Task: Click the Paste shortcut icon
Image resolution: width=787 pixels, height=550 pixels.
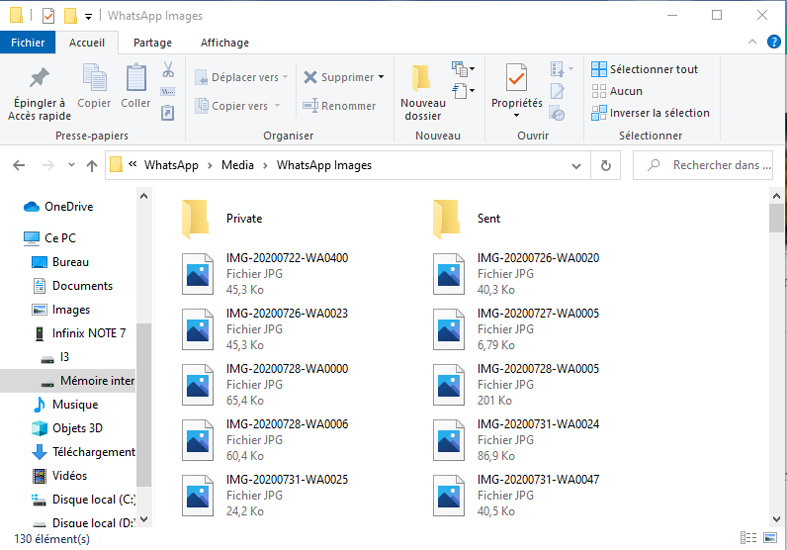Action: [x=168, y=112]
